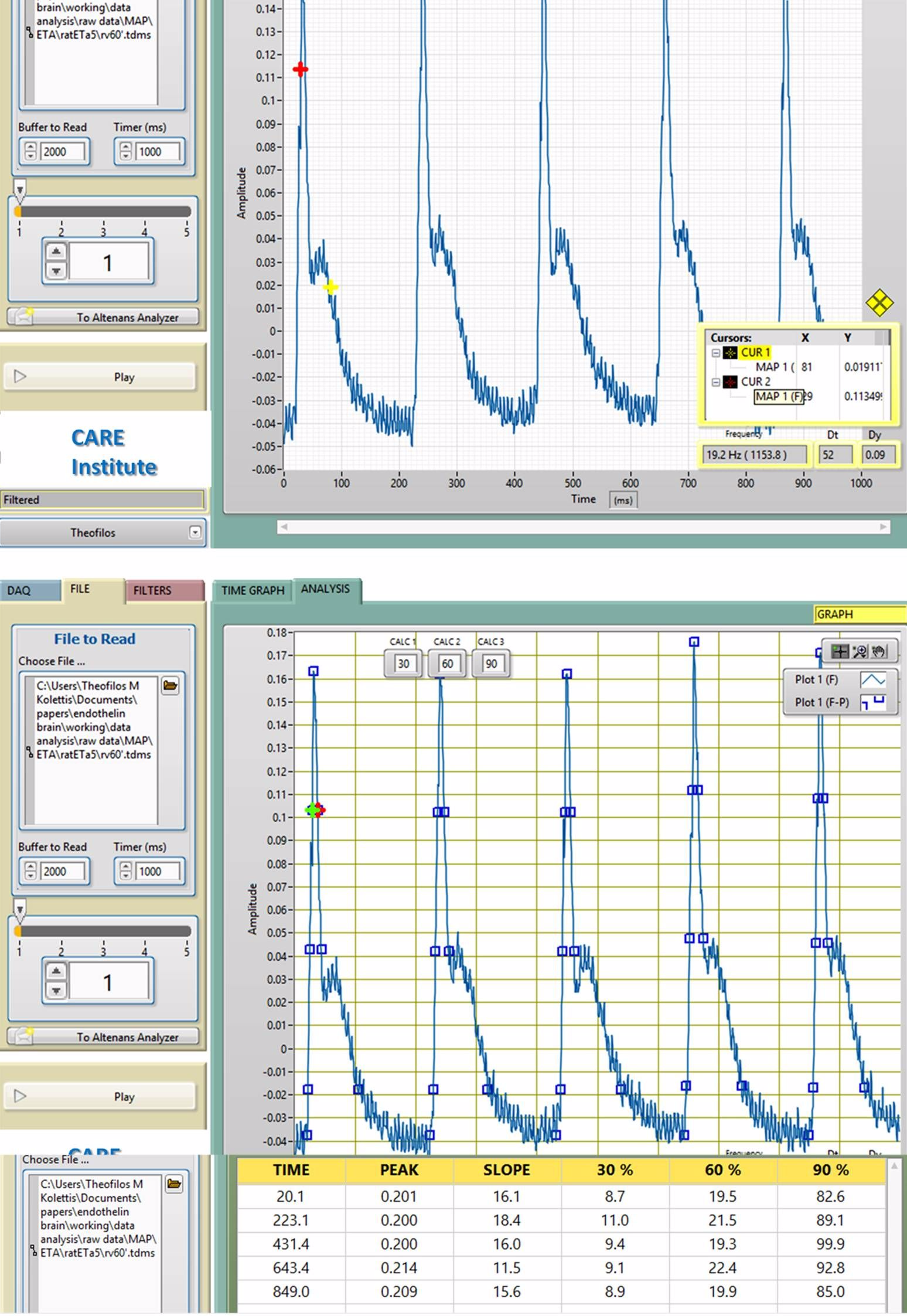Click the left arrow of the horizontal graph scrollbar
The image size is (907, 1316).
click(x=284, y=526)
